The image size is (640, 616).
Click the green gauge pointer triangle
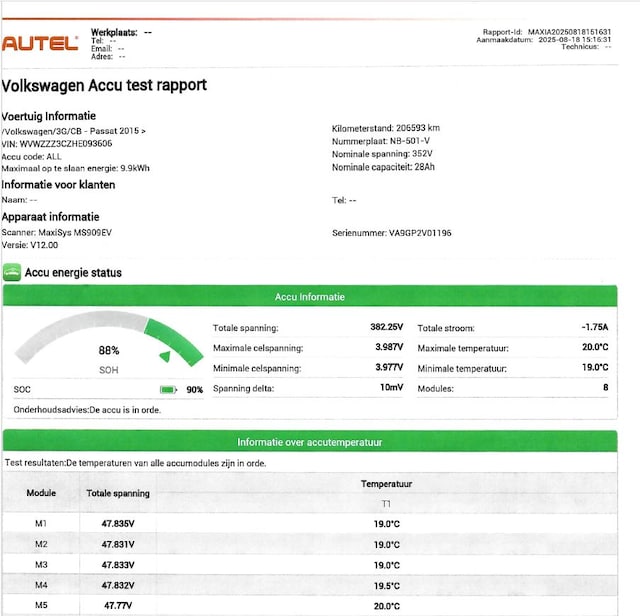click(x=165, y=356)
